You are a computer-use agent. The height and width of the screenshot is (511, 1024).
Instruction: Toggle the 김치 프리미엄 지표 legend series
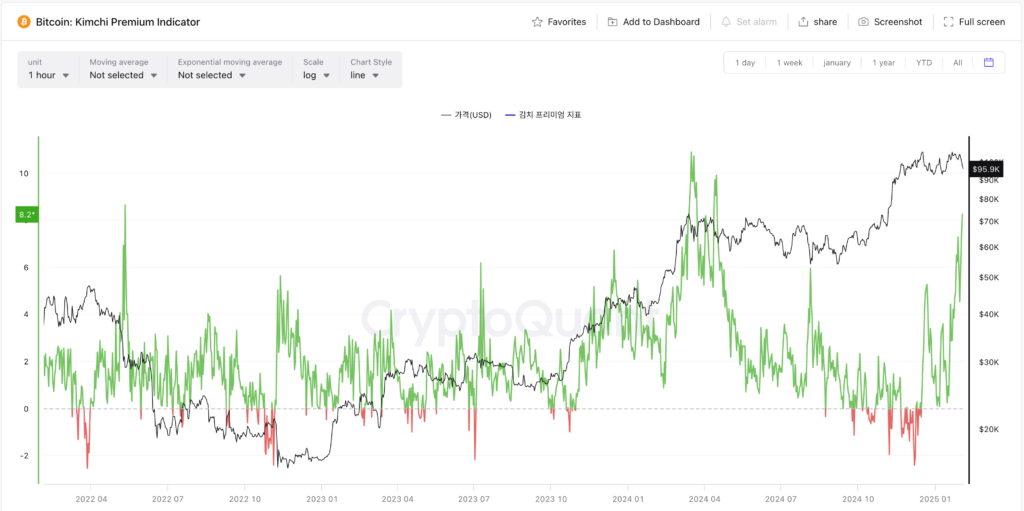[543, 115]
